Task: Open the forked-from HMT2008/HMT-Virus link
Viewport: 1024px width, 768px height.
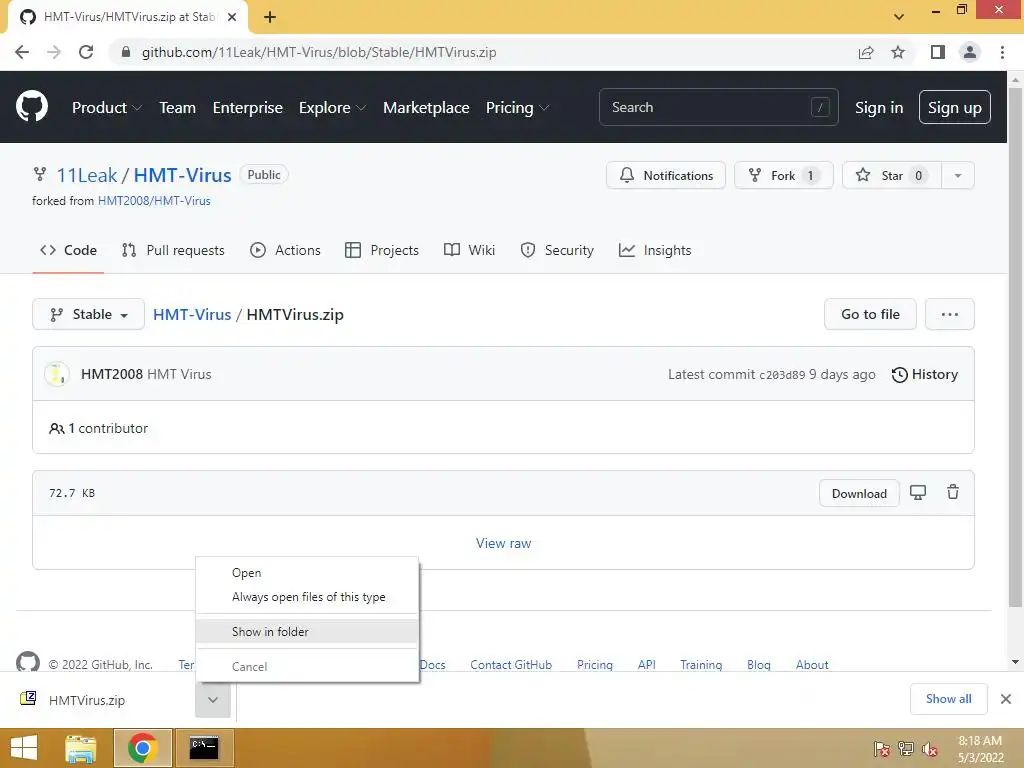Action: click(154, 201)
